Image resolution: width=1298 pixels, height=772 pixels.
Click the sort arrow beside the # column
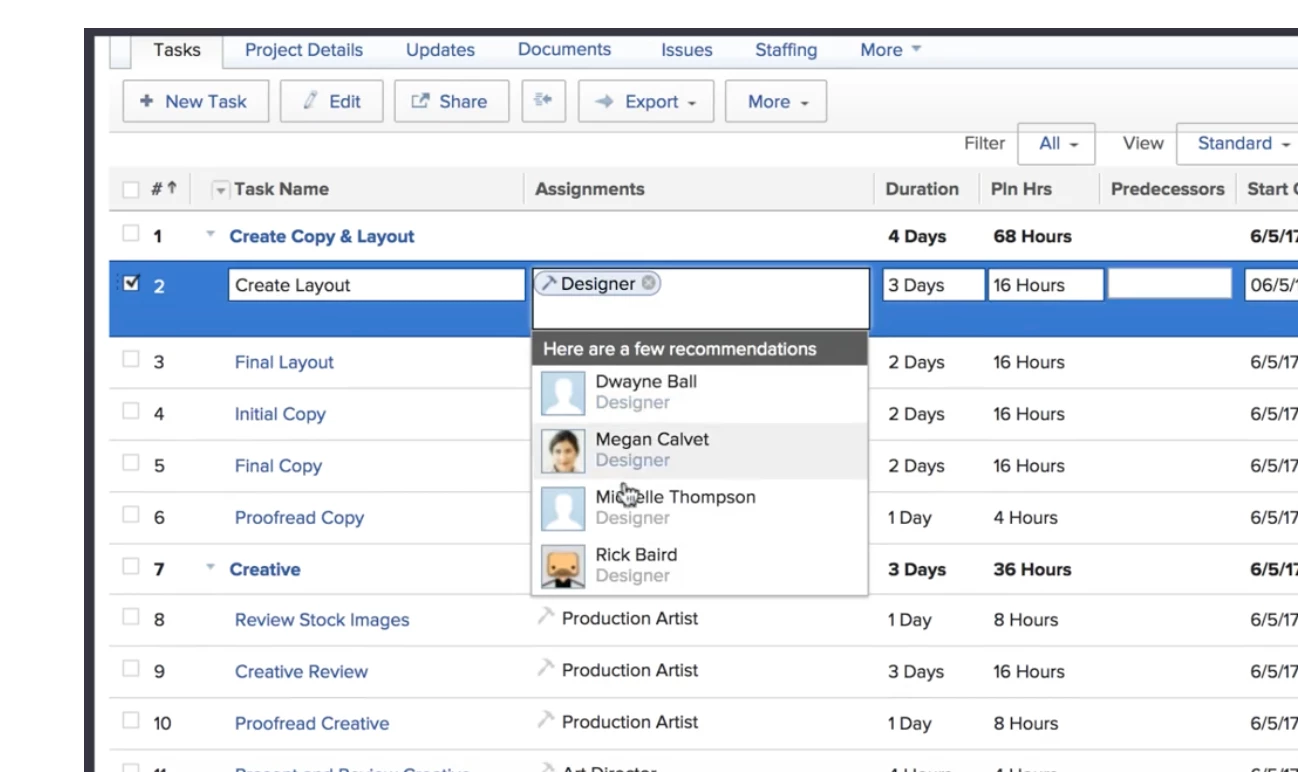pos(172,188)
